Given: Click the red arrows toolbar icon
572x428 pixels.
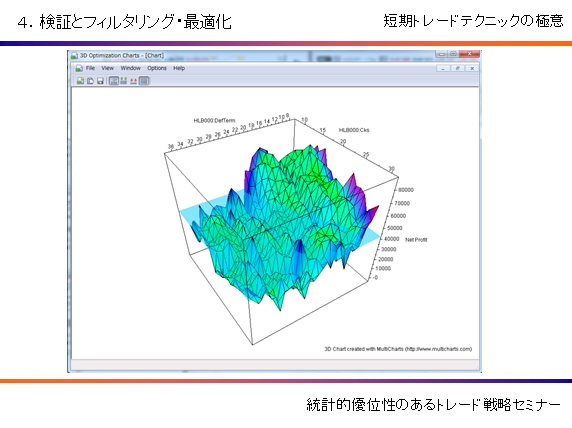Looking at the screenshot, I should tap(134, 81).
